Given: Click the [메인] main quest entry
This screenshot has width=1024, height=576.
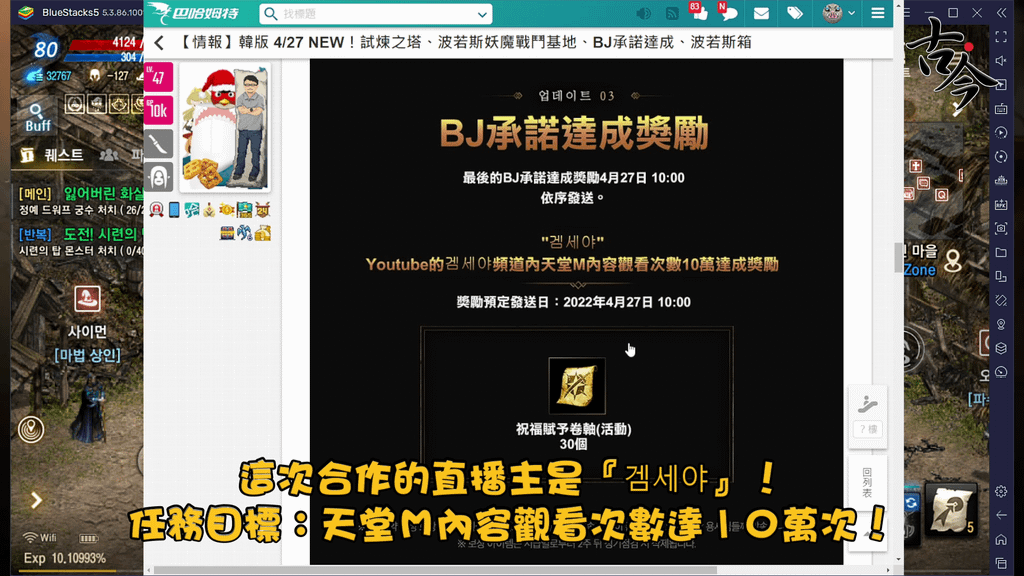Looking at the screenshot, I should 81,200.
